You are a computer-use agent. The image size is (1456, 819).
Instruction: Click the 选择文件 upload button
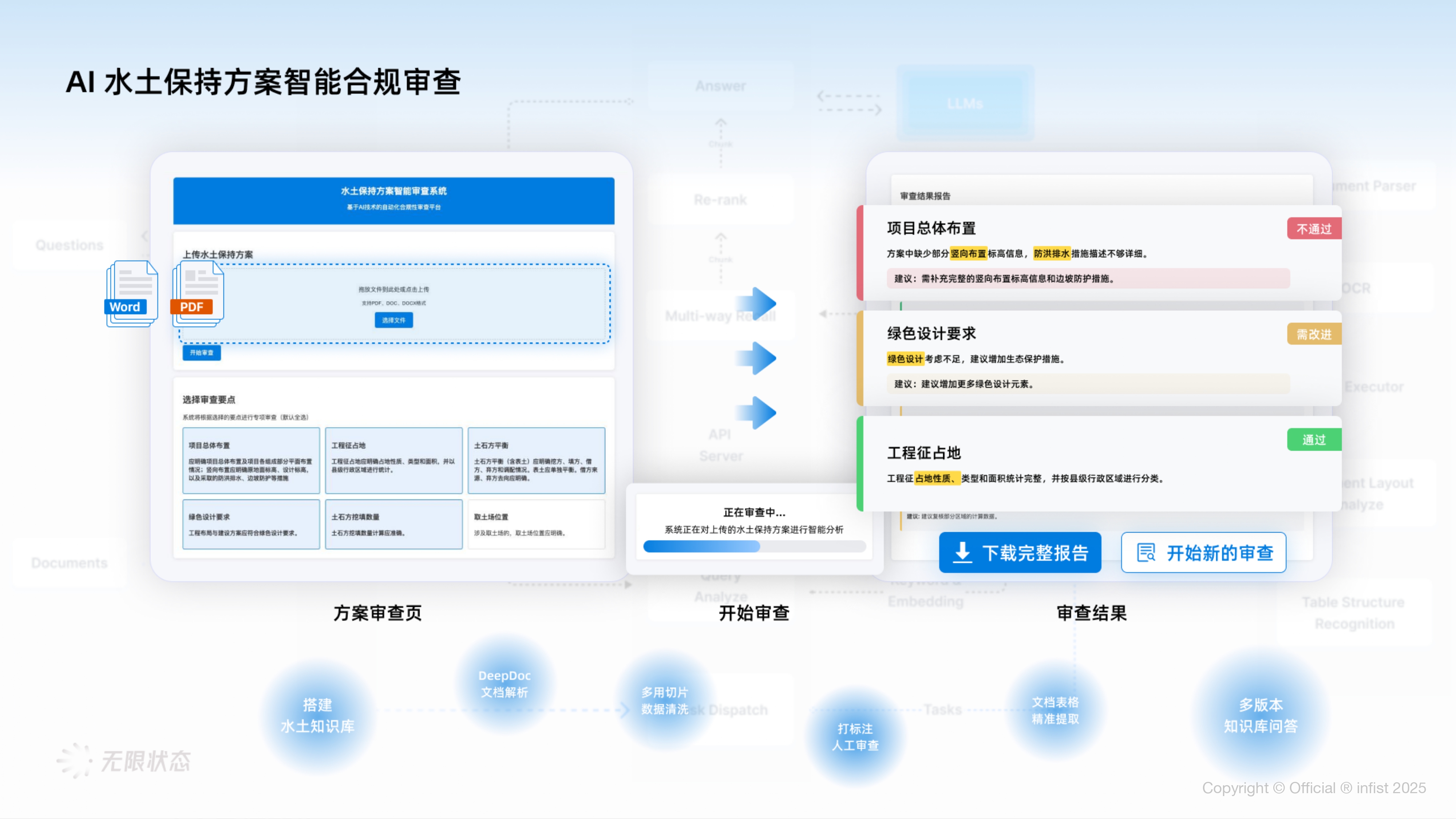click(x=393, y=320)
